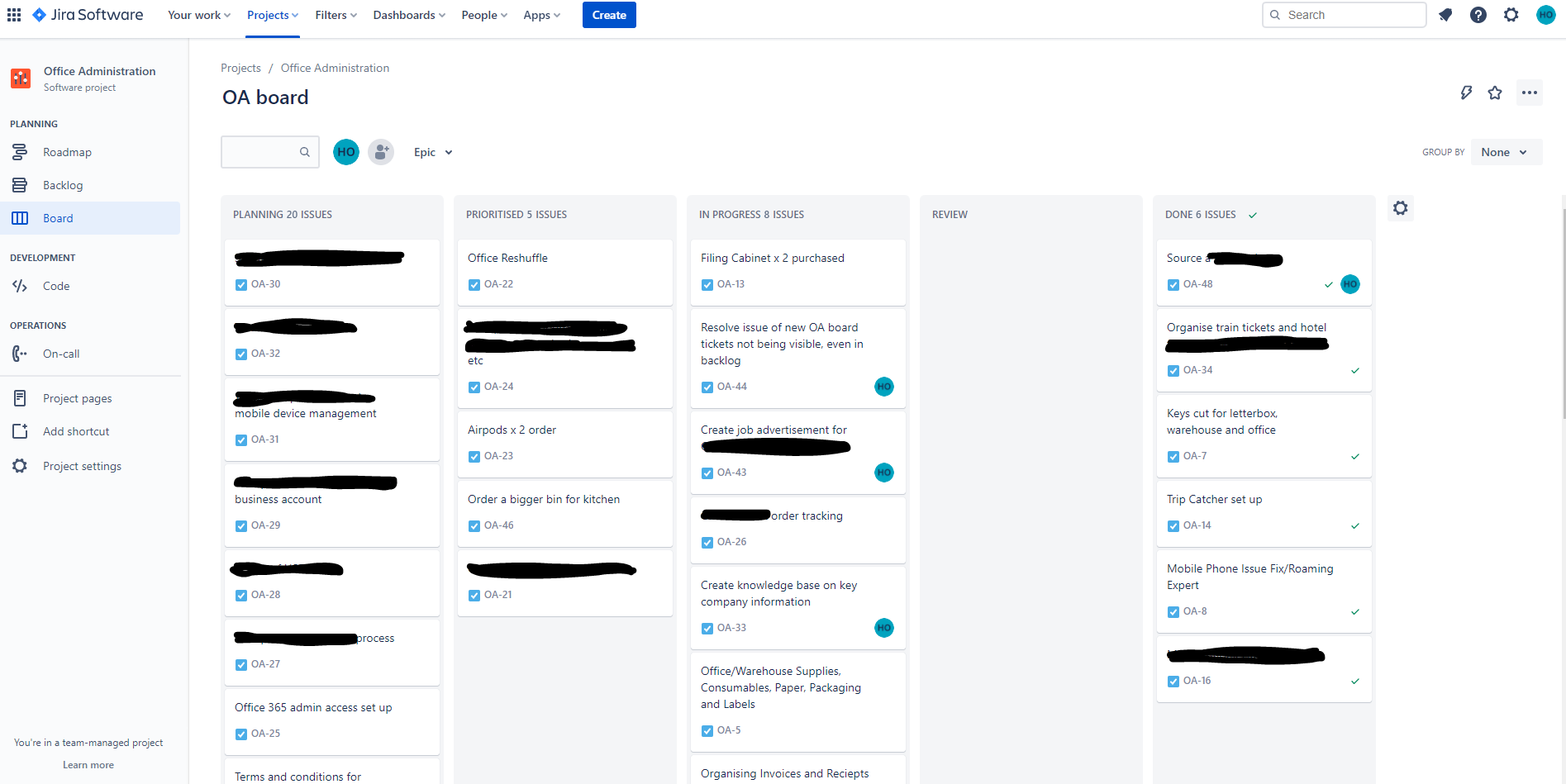Open Jira settings via the gear icon
Screen dimensions: 1566x784
click(x=1511, y=14)
